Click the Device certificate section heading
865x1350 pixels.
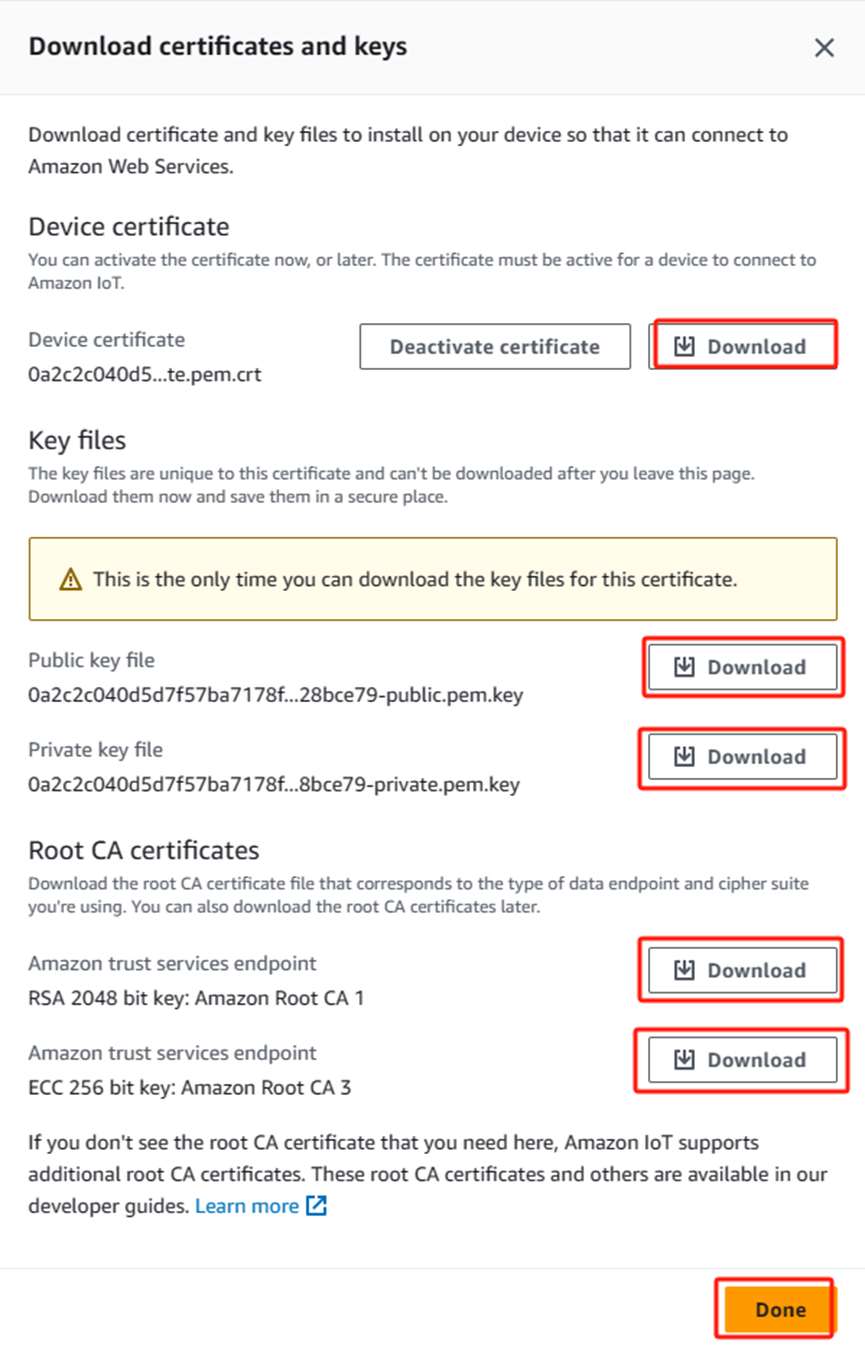(129, 226)
